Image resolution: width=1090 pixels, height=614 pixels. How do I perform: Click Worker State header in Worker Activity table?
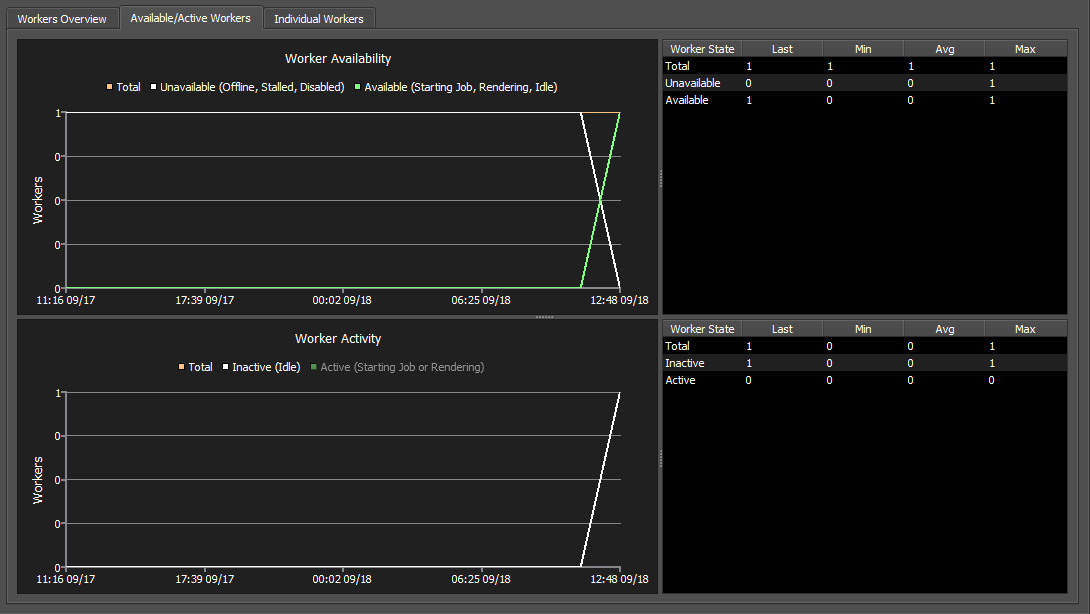click(702, 329)
